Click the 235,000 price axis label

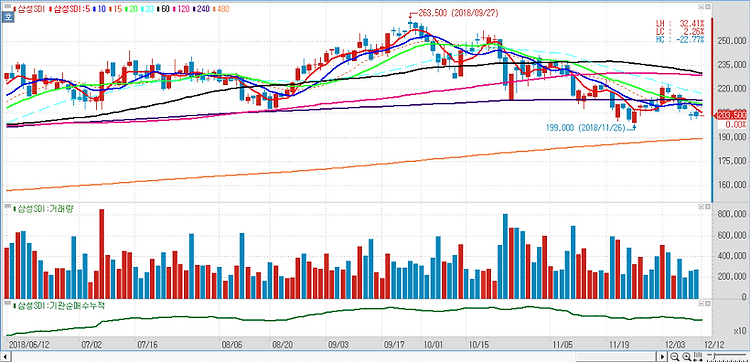click(x=733, y=65)
